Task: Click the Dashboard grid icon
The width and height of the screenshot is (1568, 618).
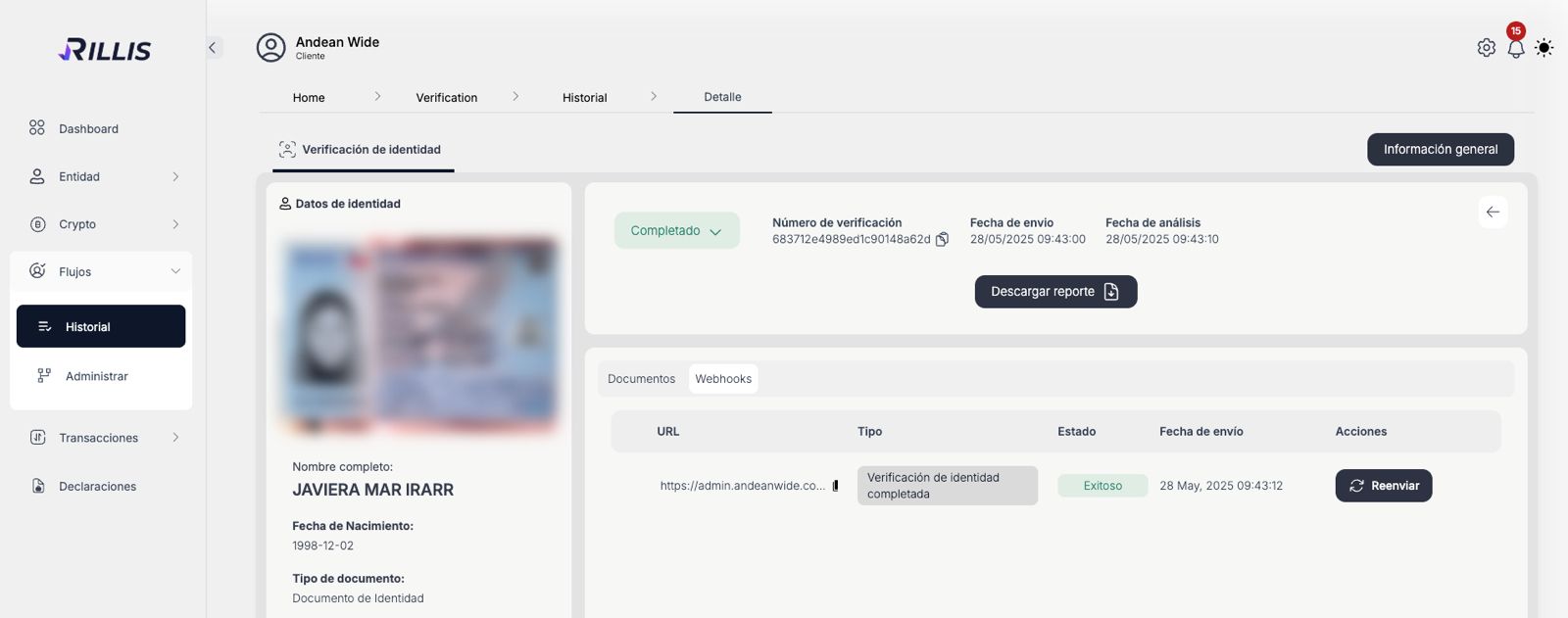Action: point(37,127)
